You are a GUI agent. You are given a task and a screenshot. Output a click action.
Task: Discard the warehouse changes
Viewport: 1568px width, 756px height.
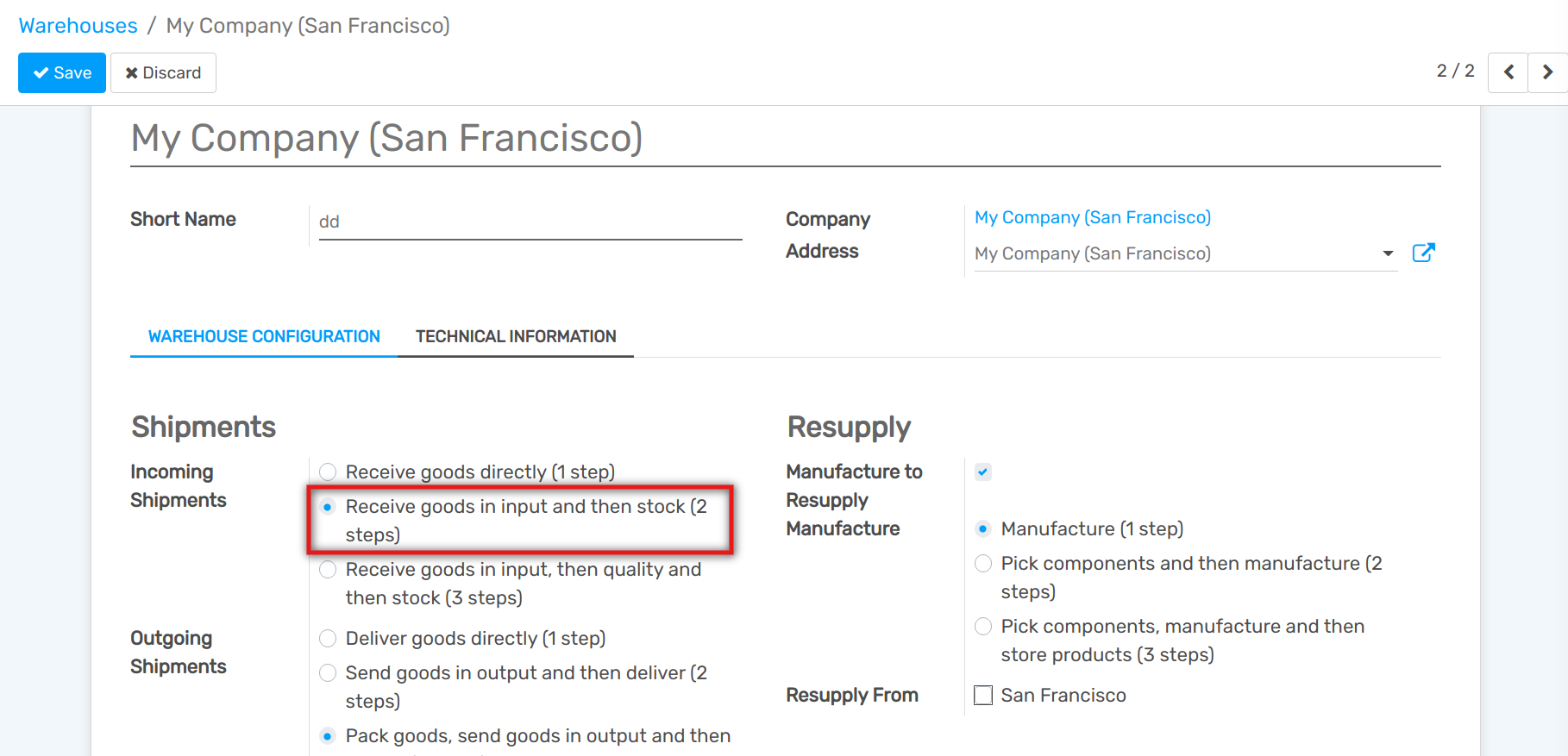pos(163,72)
